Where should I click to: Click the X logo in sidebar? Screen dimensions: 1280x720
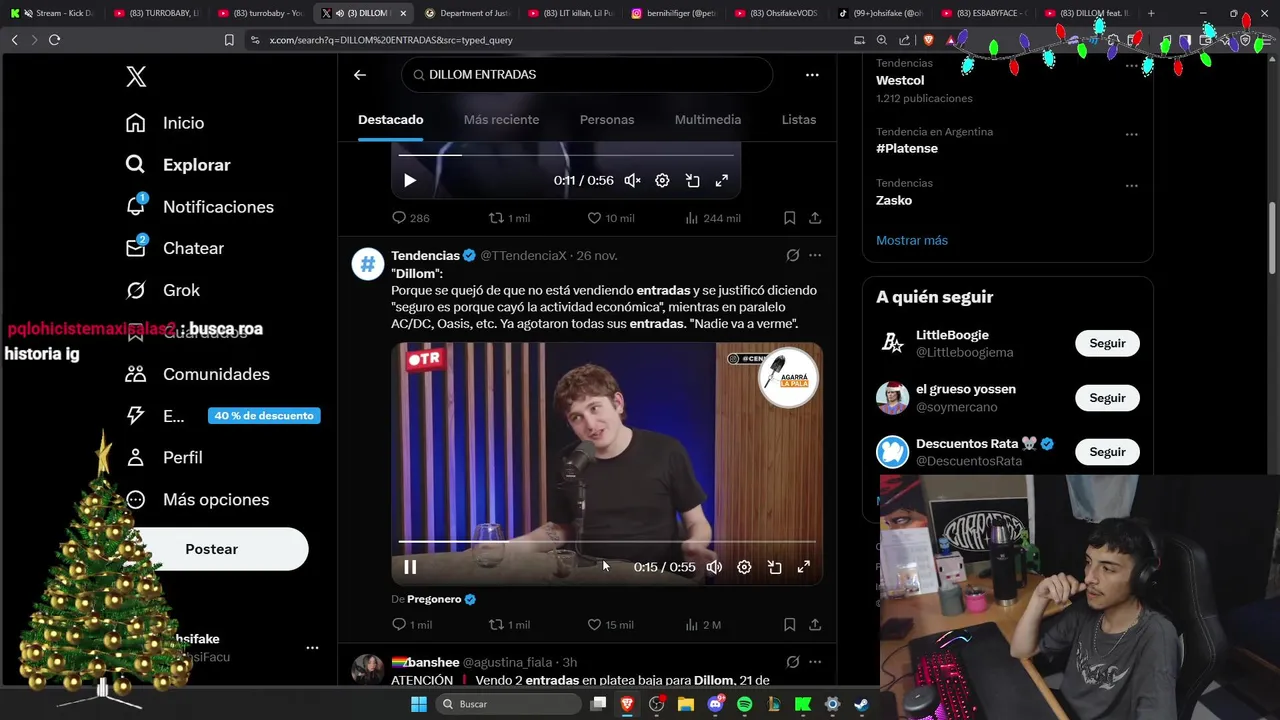point(136,77)
